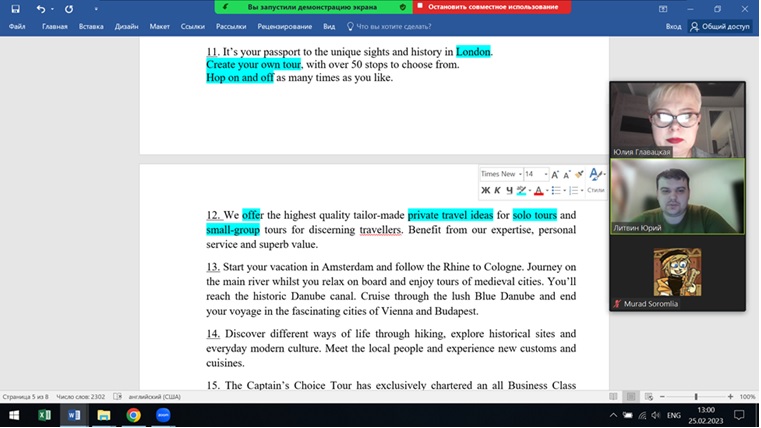This screenshot has height=428, width=761.
Task: Switch to the Макет tab
Action: 159,27
